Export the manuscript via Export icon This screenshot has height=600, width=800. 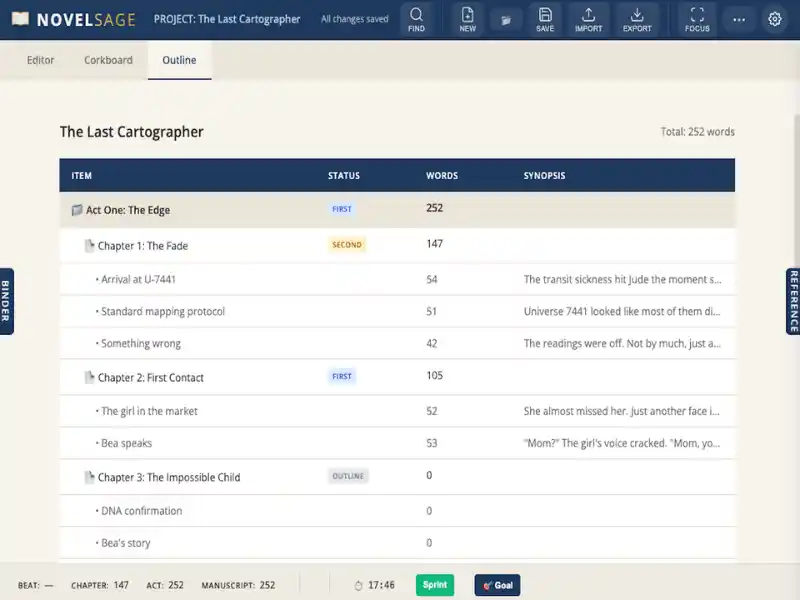pyautogui.click(x=637, y=19)
